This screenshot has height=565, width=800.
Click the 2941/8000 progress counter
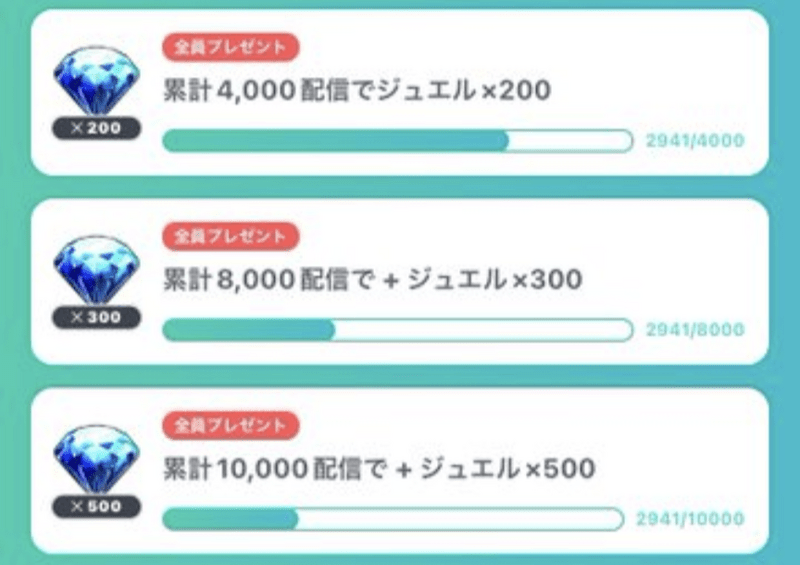pos(695,330)
